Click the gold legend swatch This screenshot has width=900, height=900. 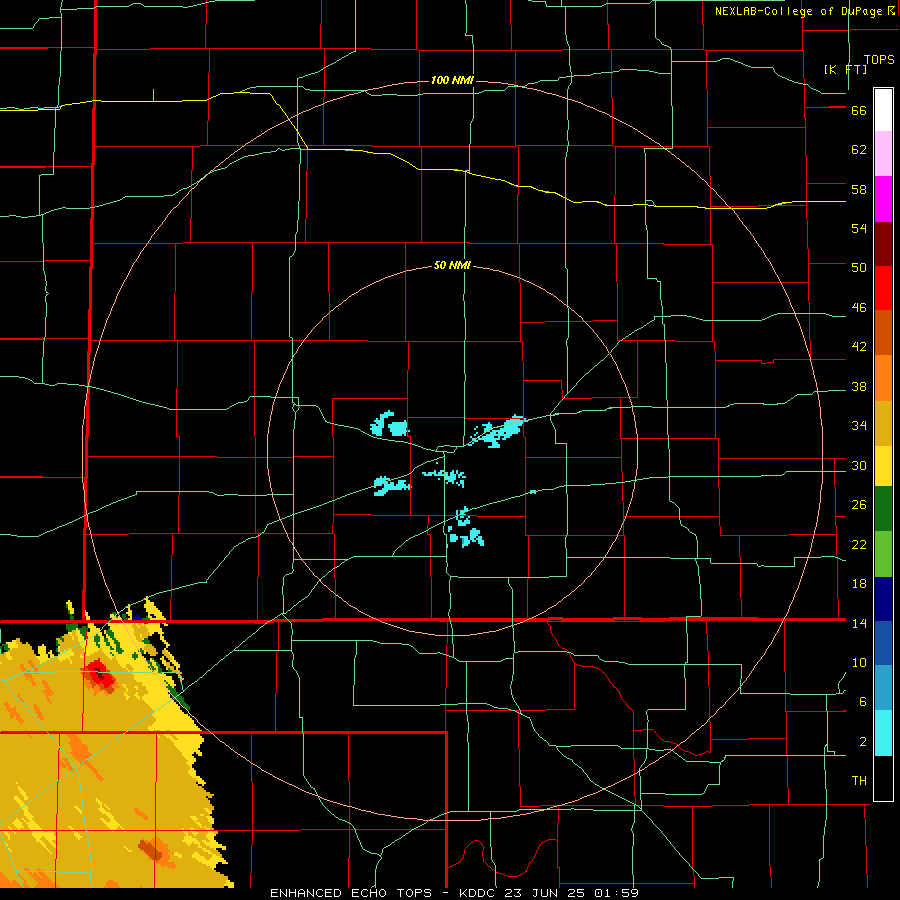[883, 423]
